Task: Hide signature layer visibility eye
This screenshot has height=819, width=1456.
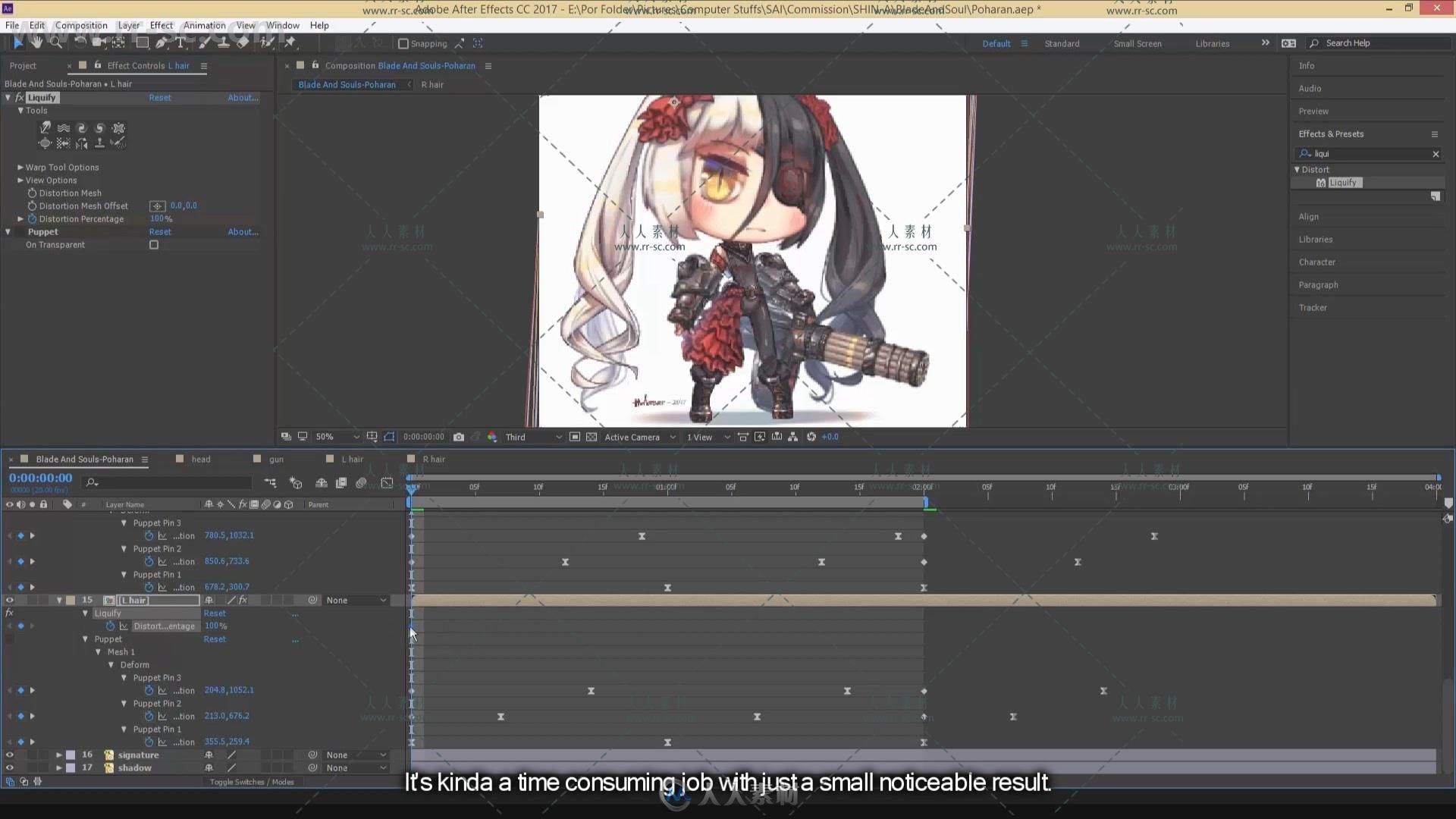Action: [10, 755]
